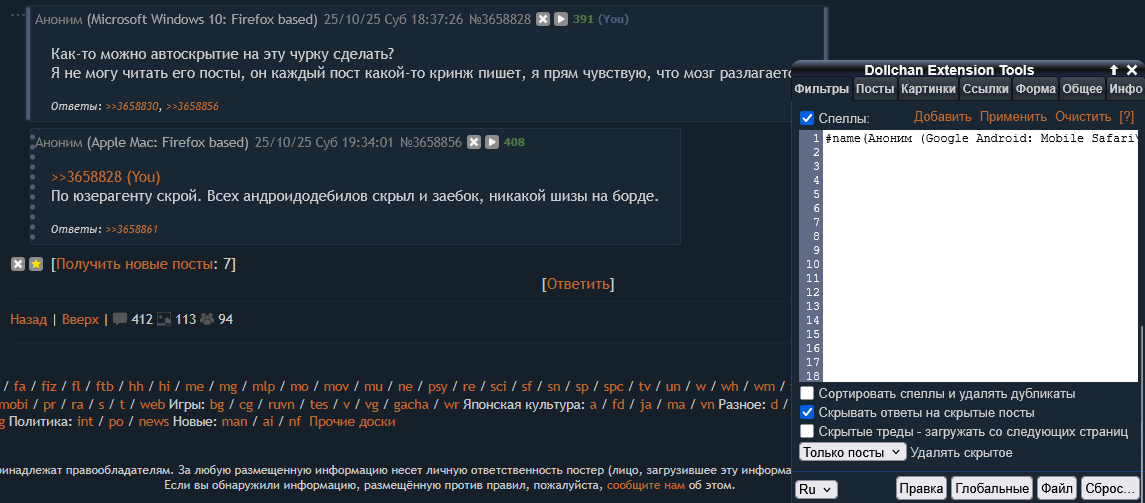Open the Ru language dropdown

point(816,489)
